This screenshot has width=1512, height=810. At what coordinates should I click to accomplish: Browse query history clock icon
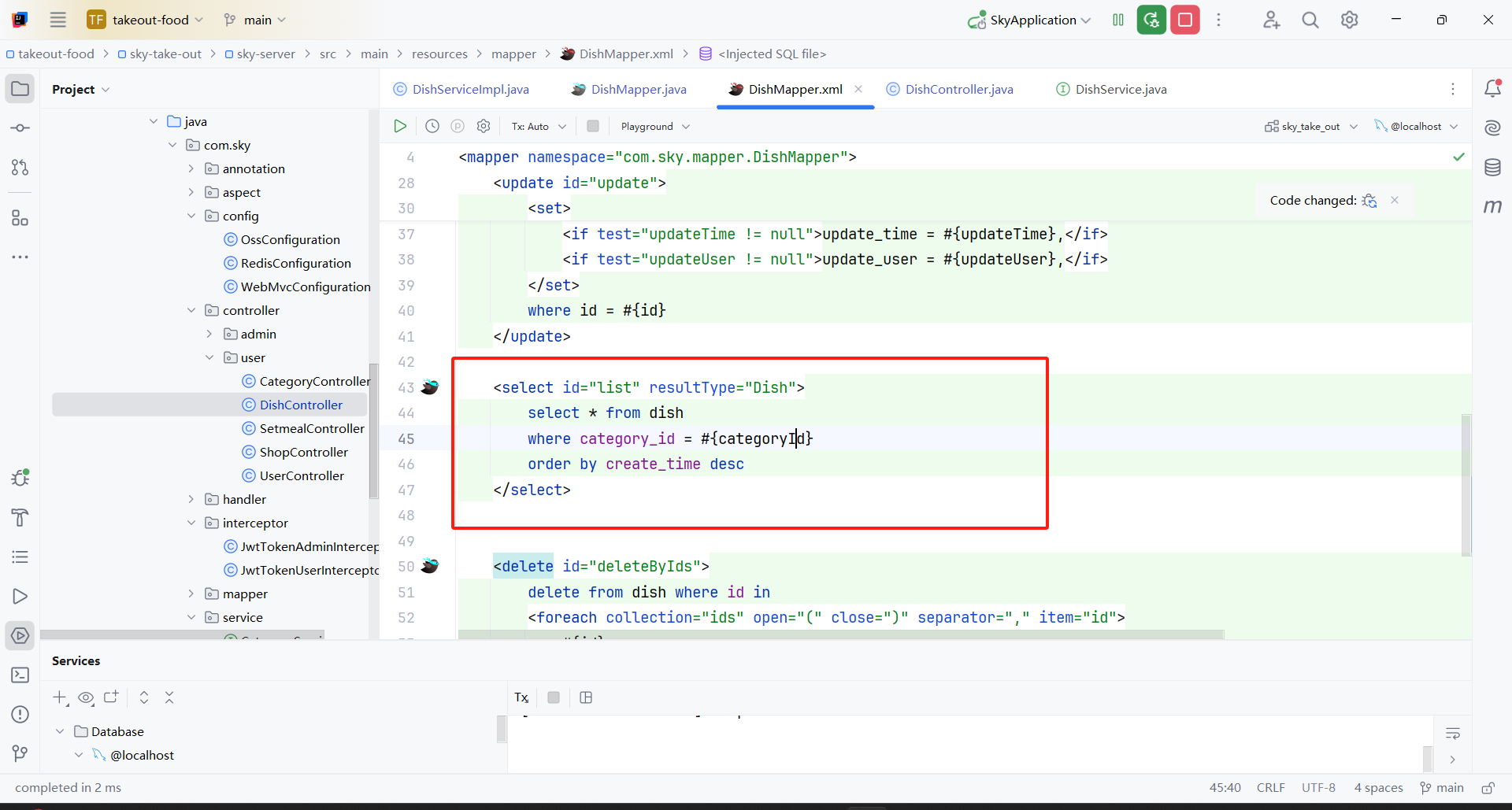click(432, 126)
